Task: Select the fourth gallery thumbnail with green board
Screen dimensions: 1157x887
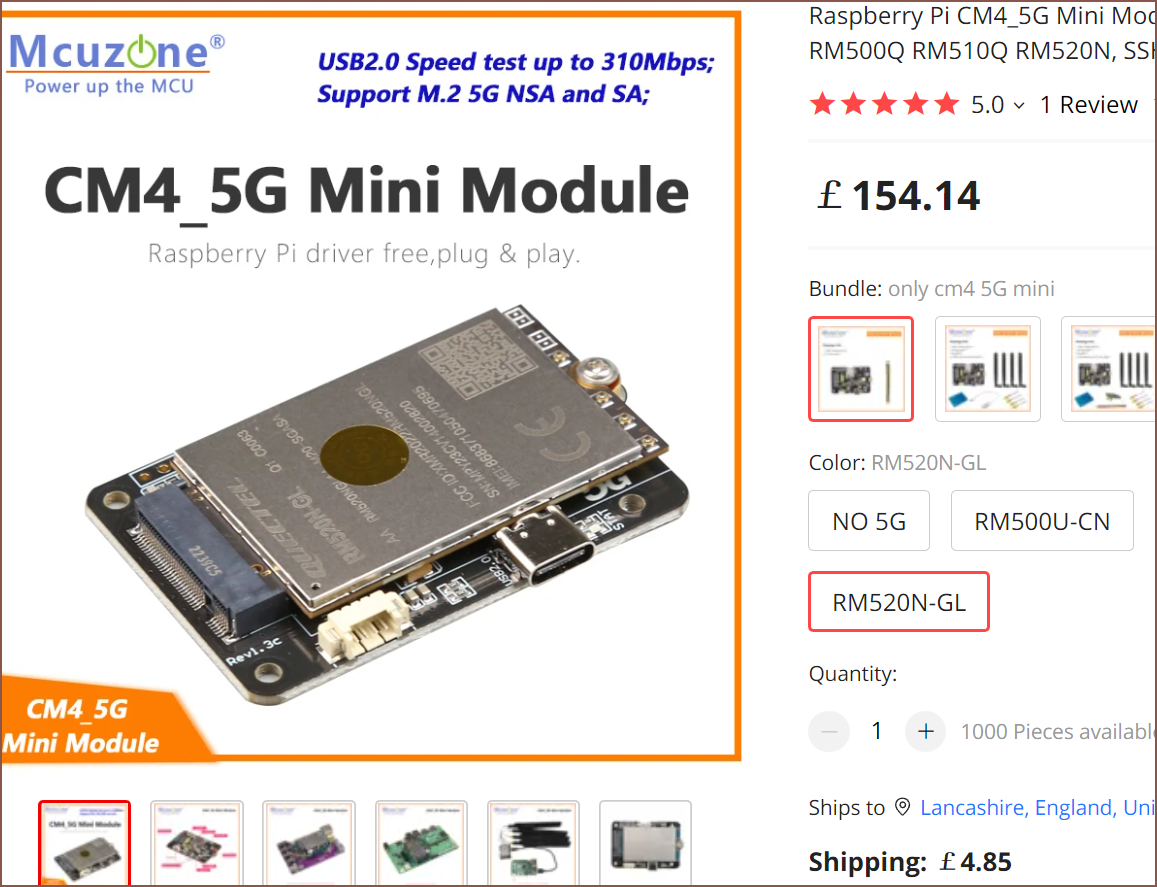Action: click(421, 843)
